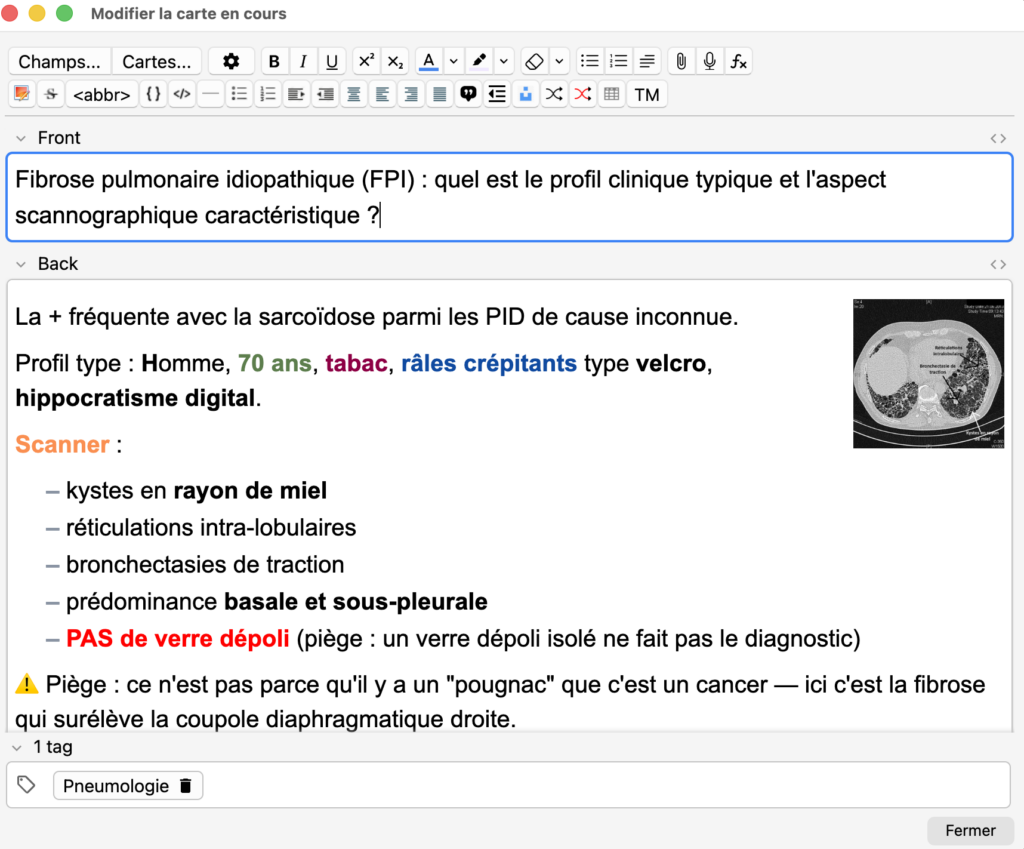Image resolution: width=1024 pixels, height=849 pixels.
Task: Justify the text
Action: pos(440,94)
